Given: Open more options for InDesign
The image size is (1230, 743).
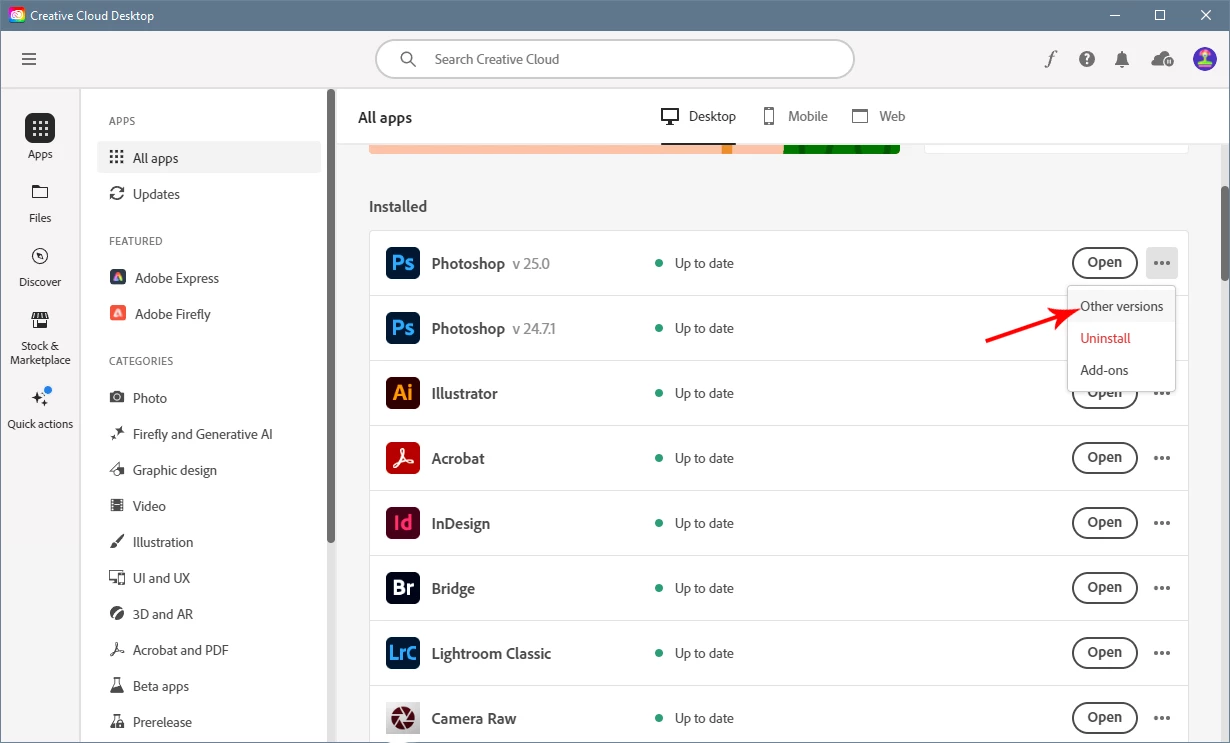Looking at the screenshot, I should (1162, 523).
